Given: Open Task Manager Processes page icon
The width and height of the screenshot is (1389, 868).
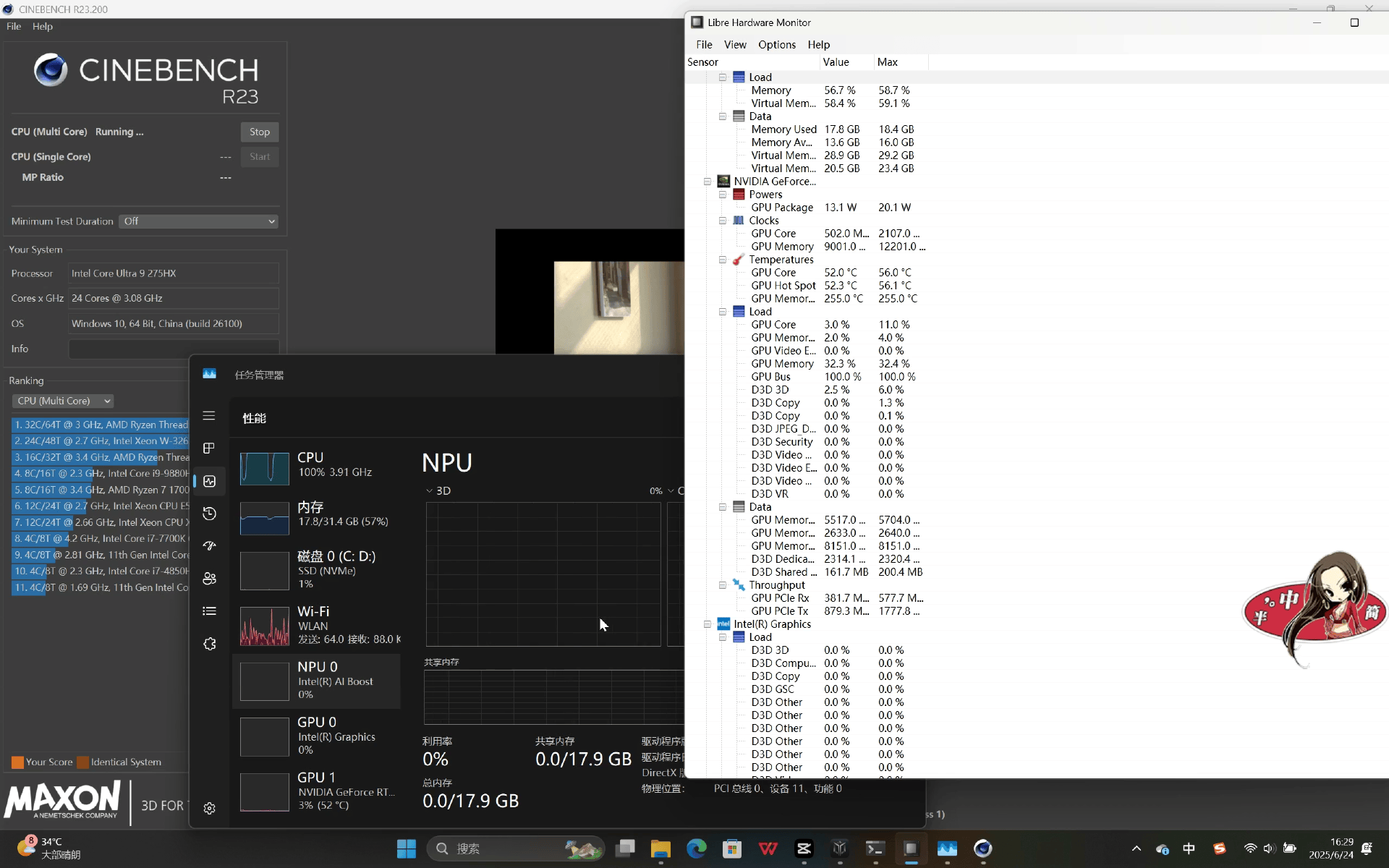Looking at the screenshot, I should (209, 448).
